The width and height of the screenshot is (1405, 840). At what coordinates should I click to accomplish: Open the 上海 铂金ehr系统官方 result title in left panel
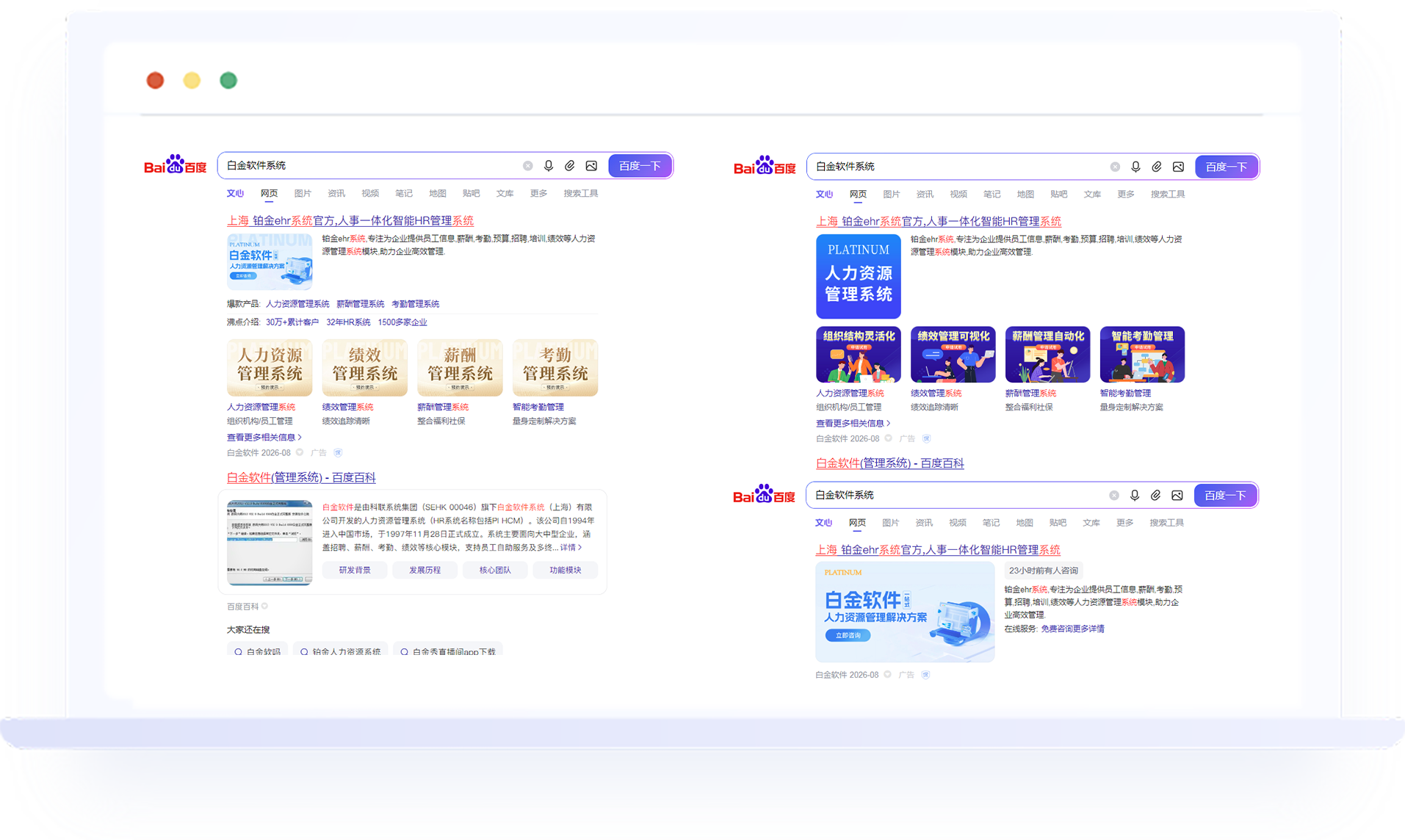(x=350, y=221)
